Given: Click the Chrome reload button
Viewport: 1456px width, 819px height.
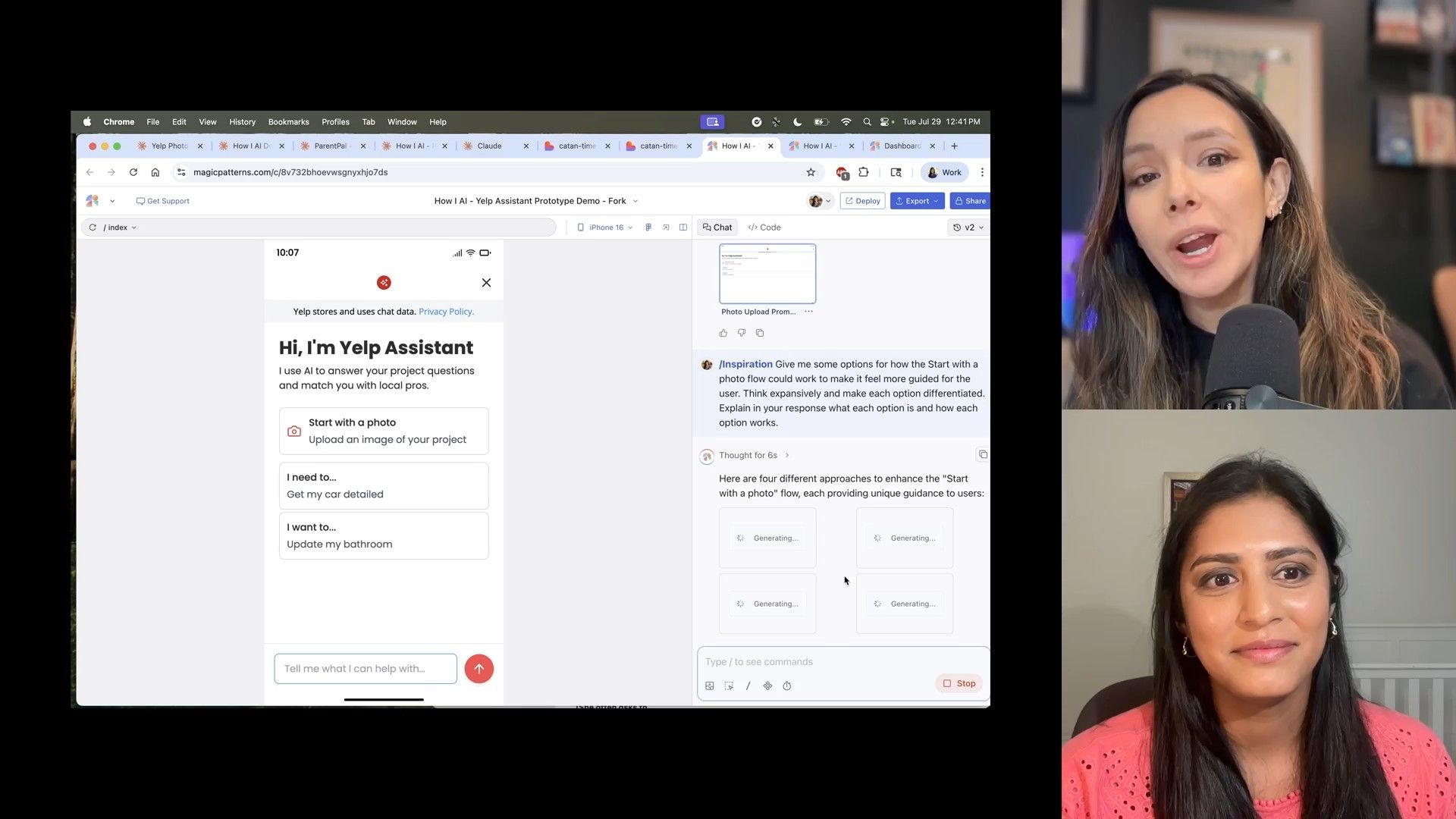Looking at the screenshot, I should point(133,172).
